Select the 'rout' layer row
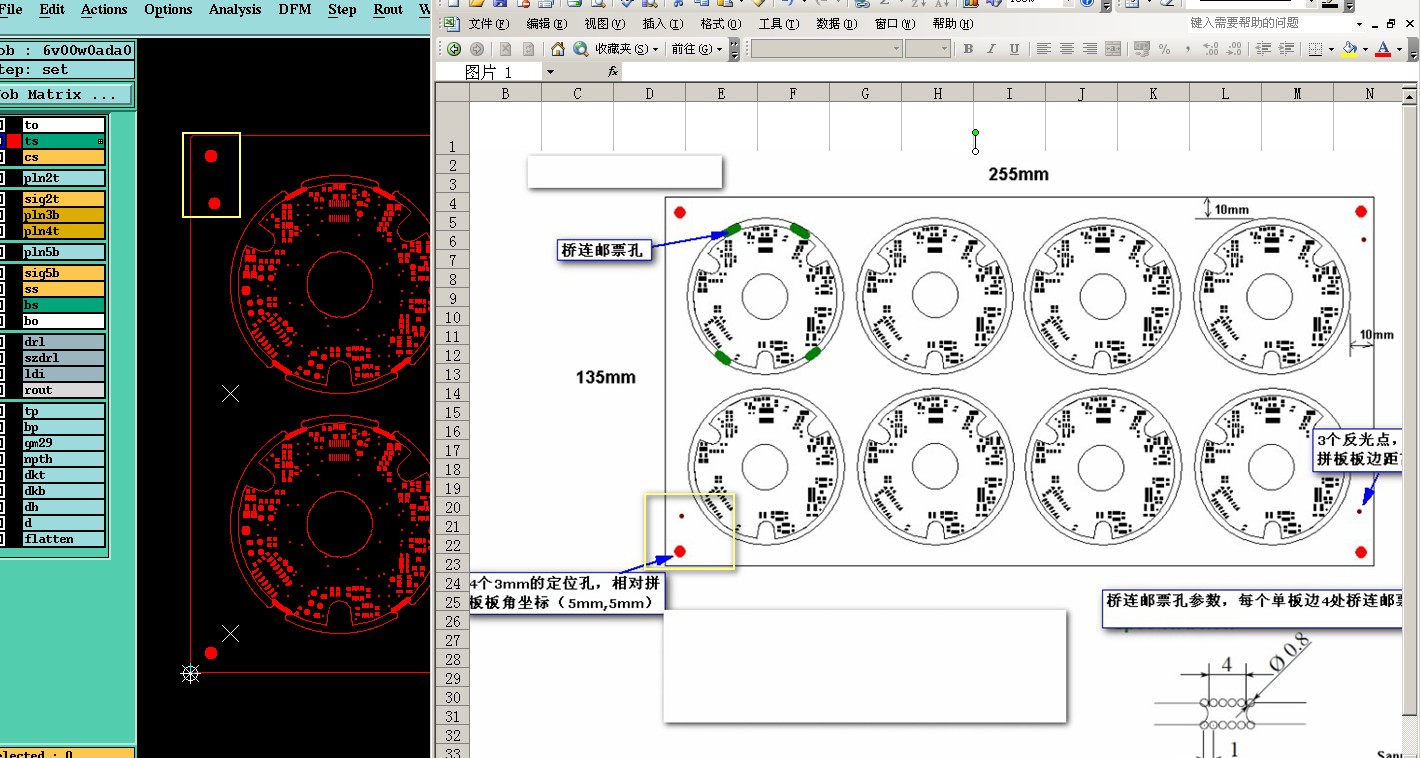 [x=64, y=390]
